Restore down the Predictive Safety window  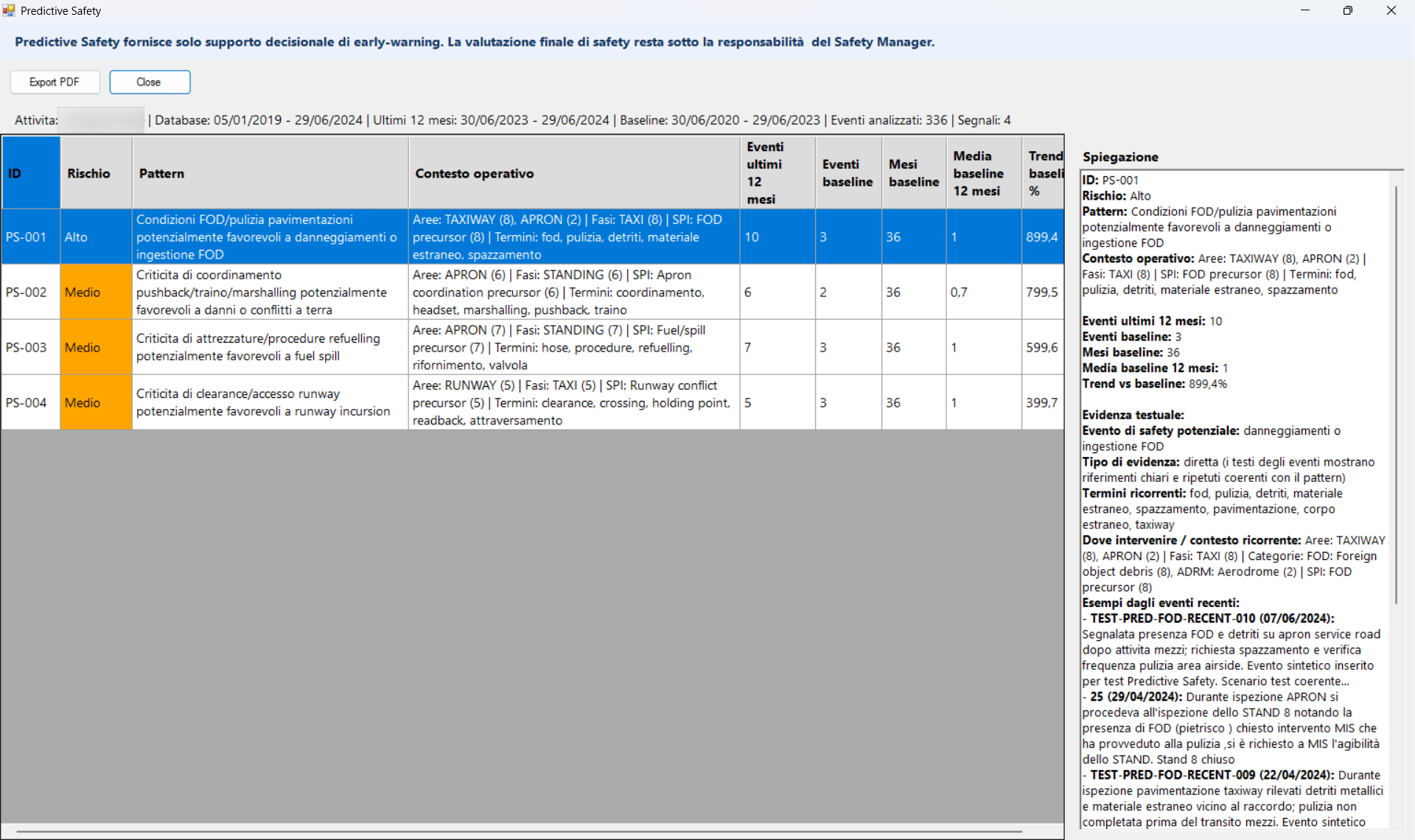[x=1348, y=10]
